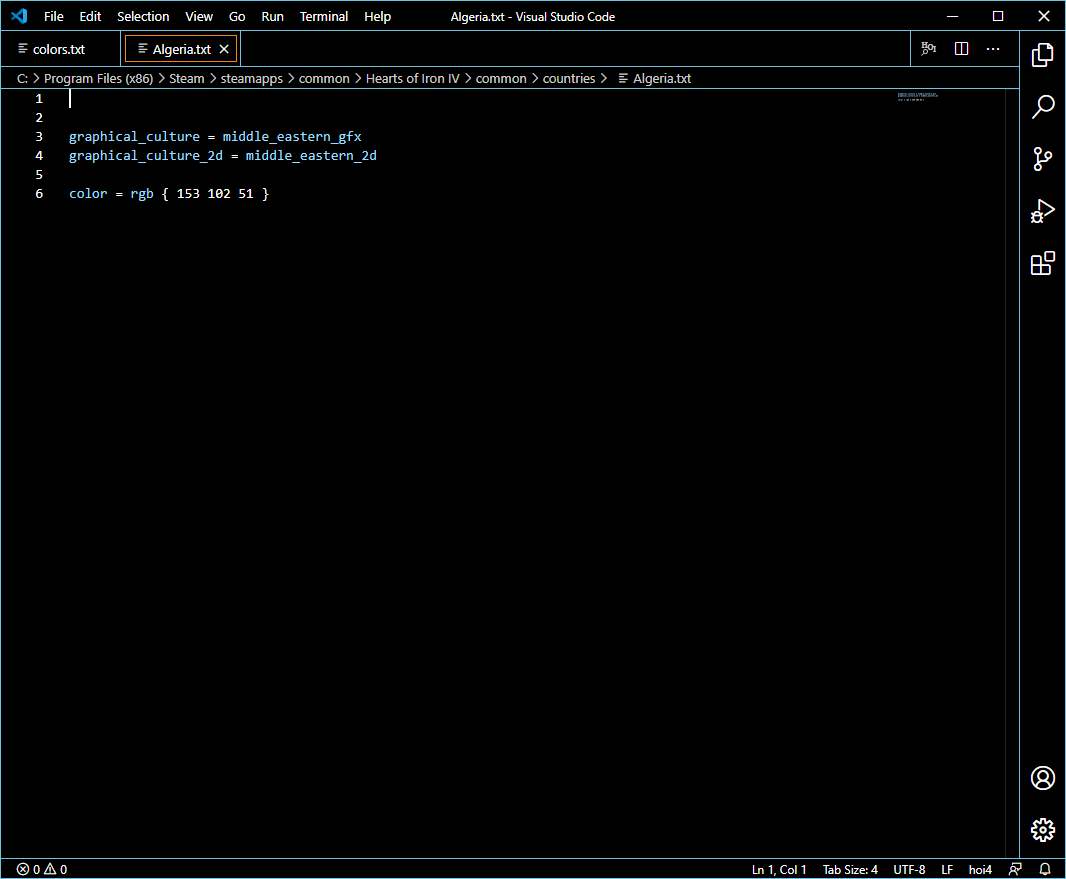Screen dimensions: 1066x879
Task: Click the VS Code logo icon
Action: tap(20, 16)
